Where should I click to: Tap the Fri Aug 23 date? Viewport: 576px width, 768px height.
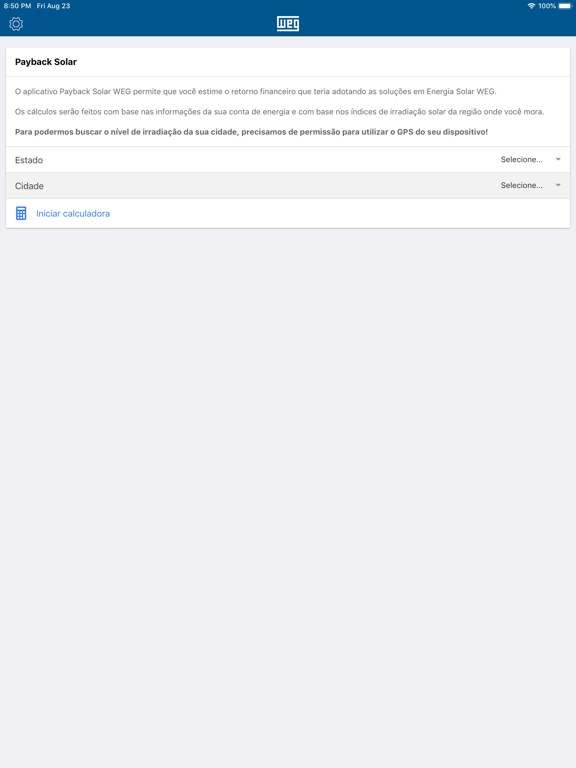tap(53, 6)
